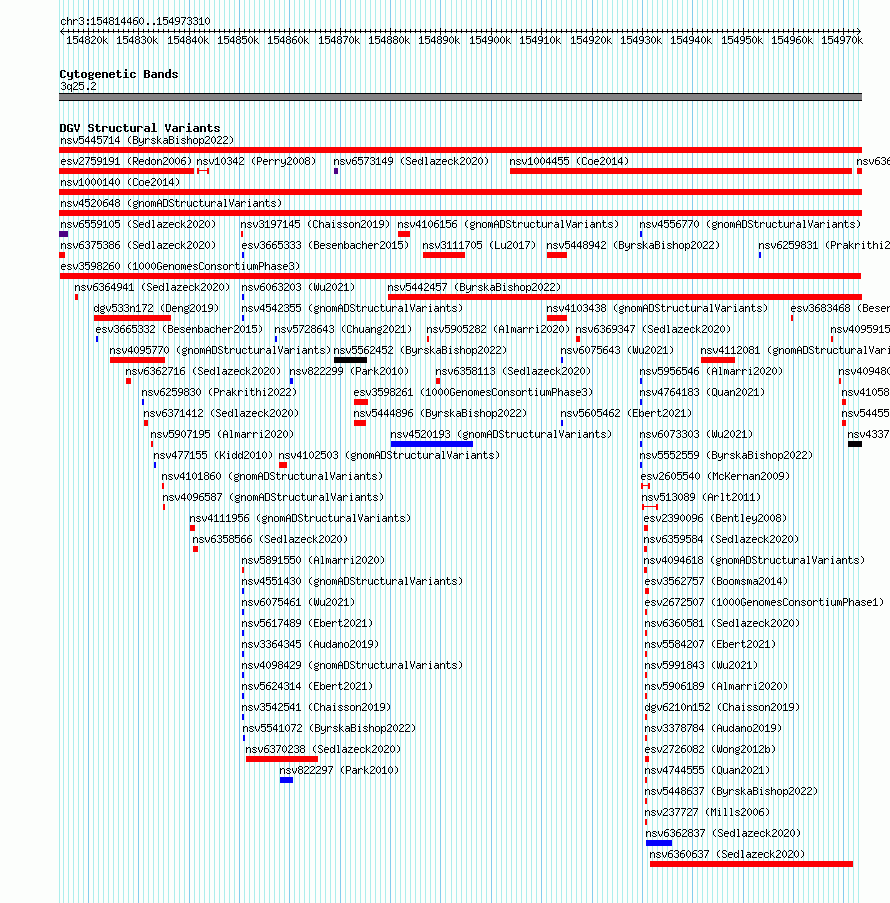Select nsv4103438 gnomAD variant label
This screenshot has height=903, width=890.
point(657,309)
